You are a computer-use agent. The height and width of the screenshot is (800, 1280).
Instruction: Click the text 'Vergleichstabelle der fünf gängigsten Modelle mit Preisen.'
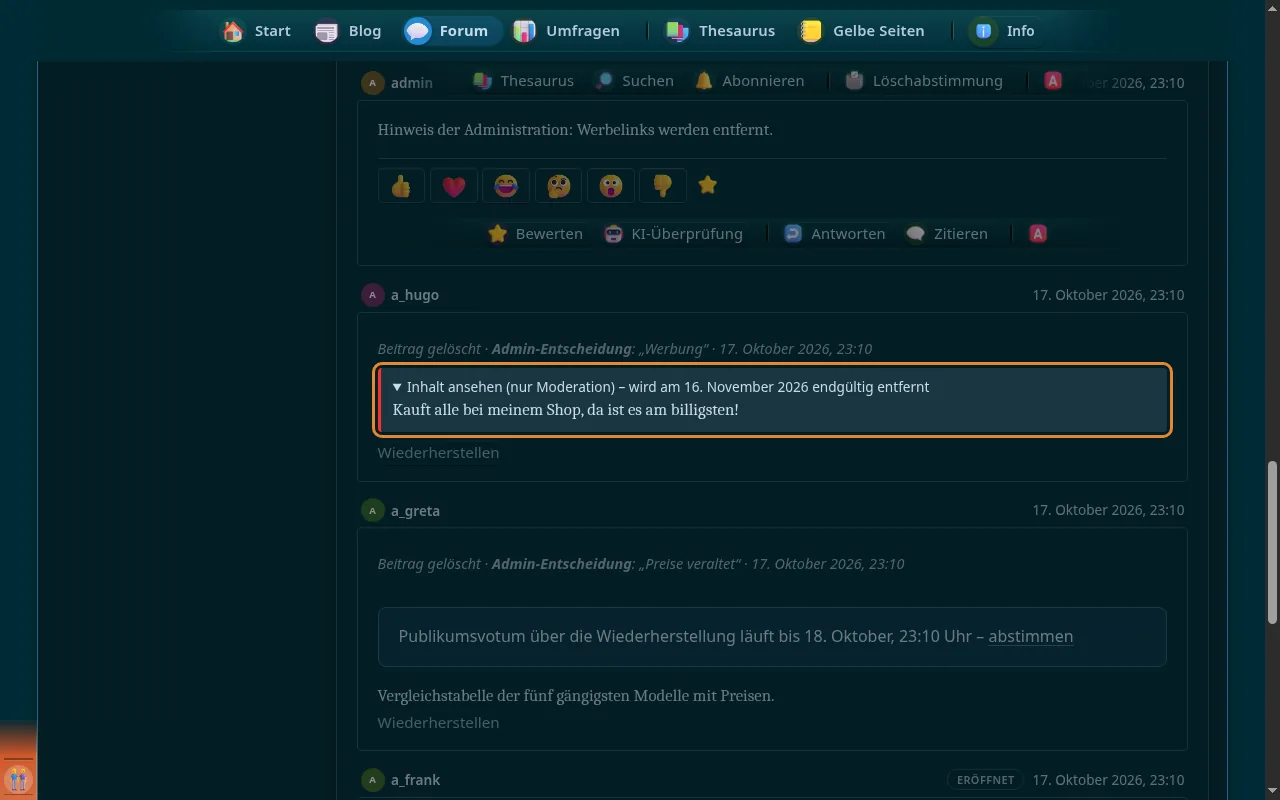[576, 695]
